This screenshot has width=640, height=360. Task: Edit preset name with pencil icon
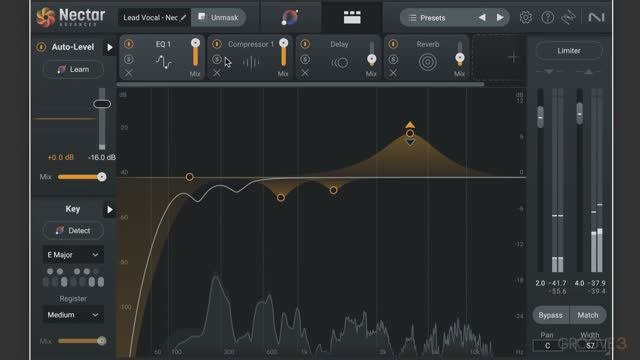point(183,18)
